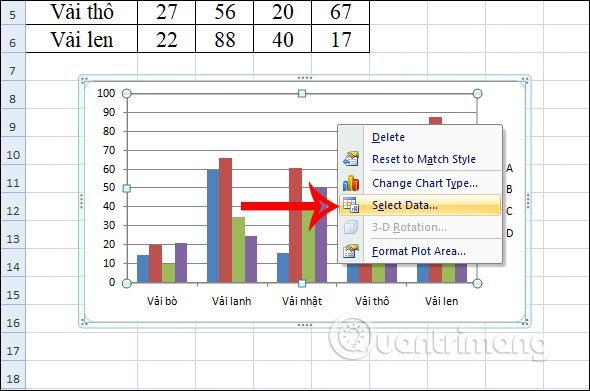Open Select Data from context menu
This screenshot has height=391, width=590.
pyautogui.click(x=420, y=205)
